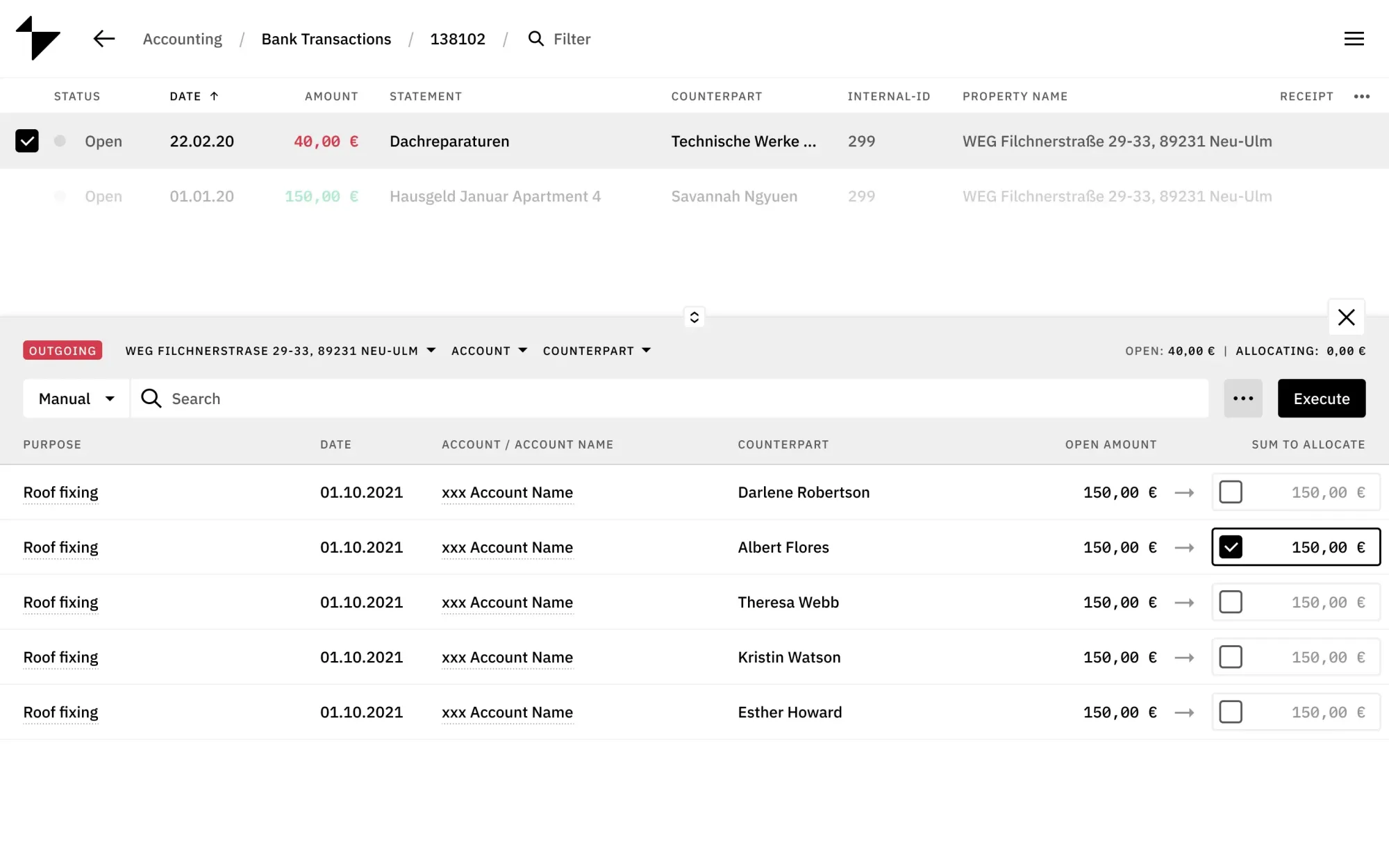Click the Open Amount column header
Screen dimensions: 1389x868
pos(1111,444)
